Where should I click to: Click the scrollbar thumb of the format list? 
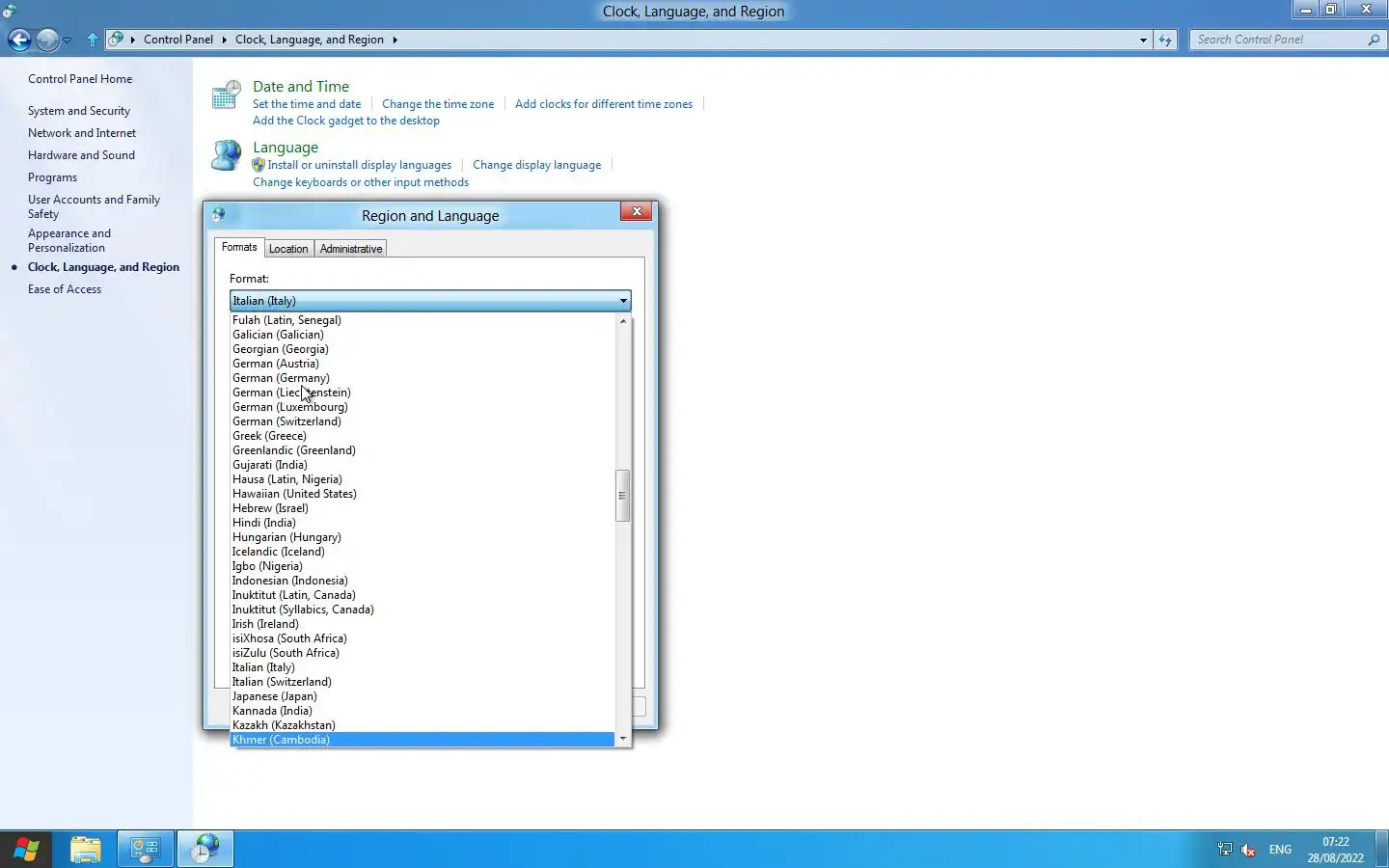623,496
